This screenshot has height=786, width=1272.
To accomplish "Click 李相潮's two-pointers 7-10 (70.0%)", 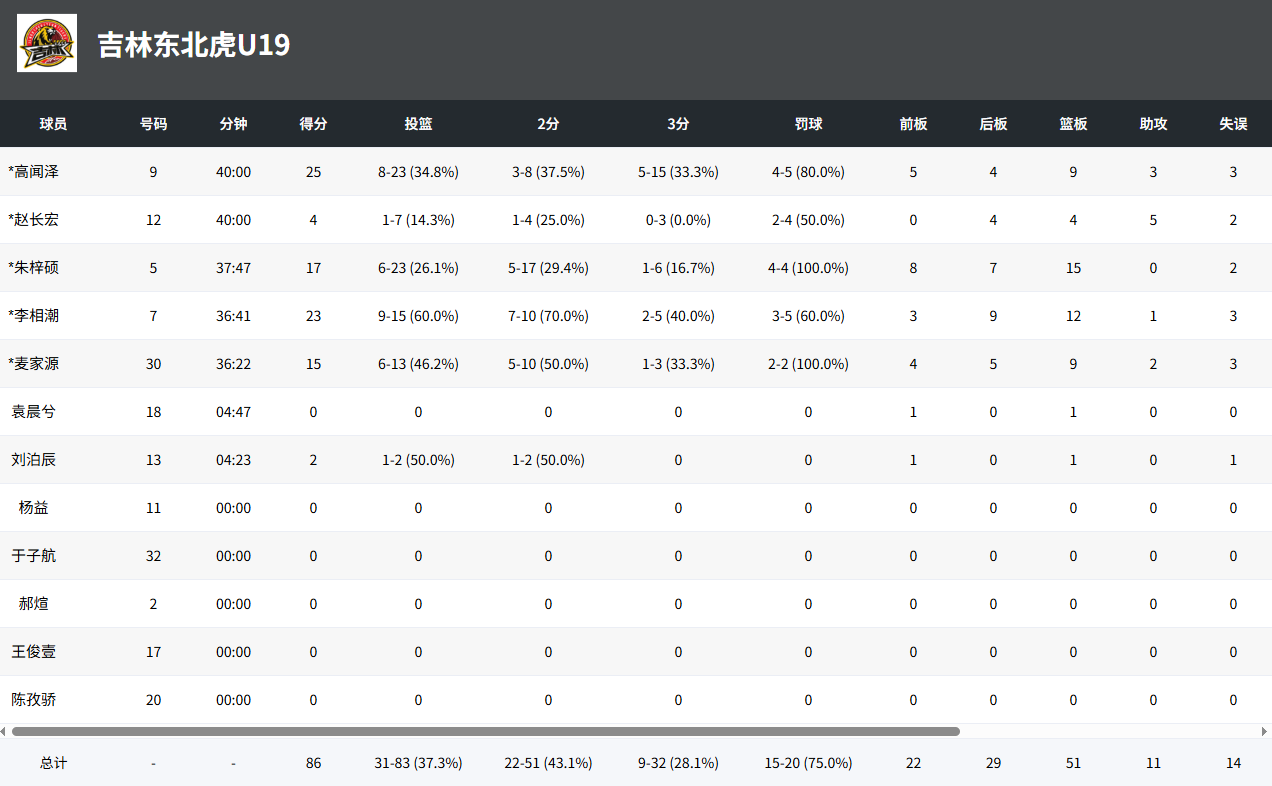I will [x=548, y=316].
